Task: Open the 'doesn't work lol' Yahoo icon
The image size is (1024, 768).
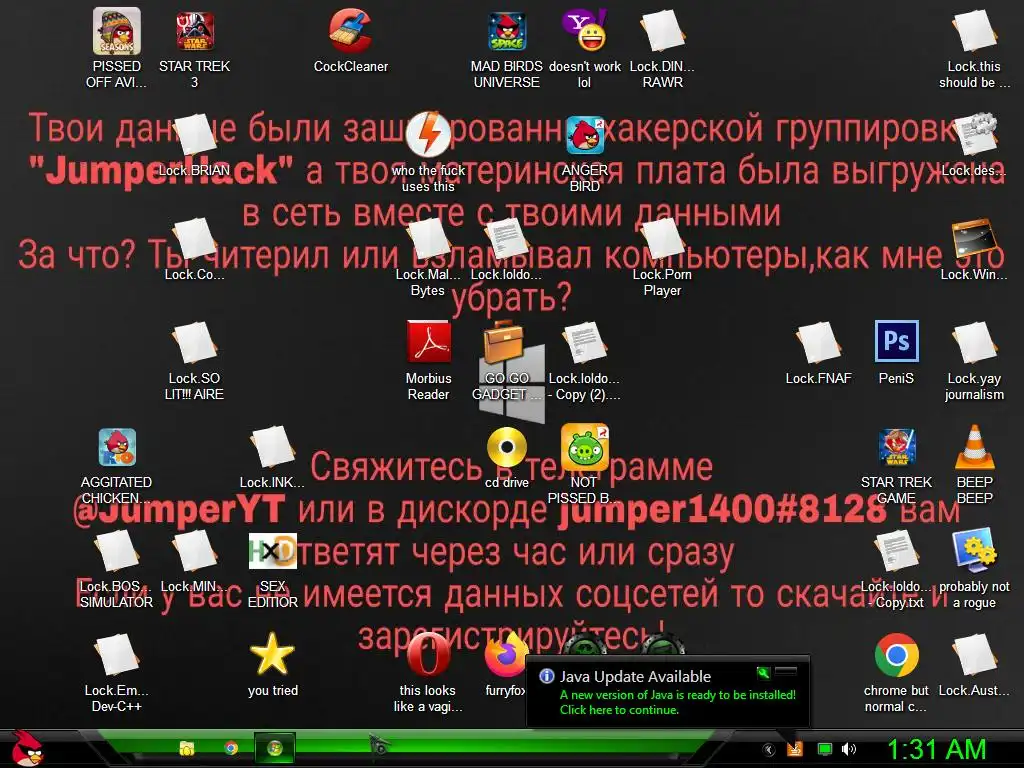Action: click(x=584, y=30)
